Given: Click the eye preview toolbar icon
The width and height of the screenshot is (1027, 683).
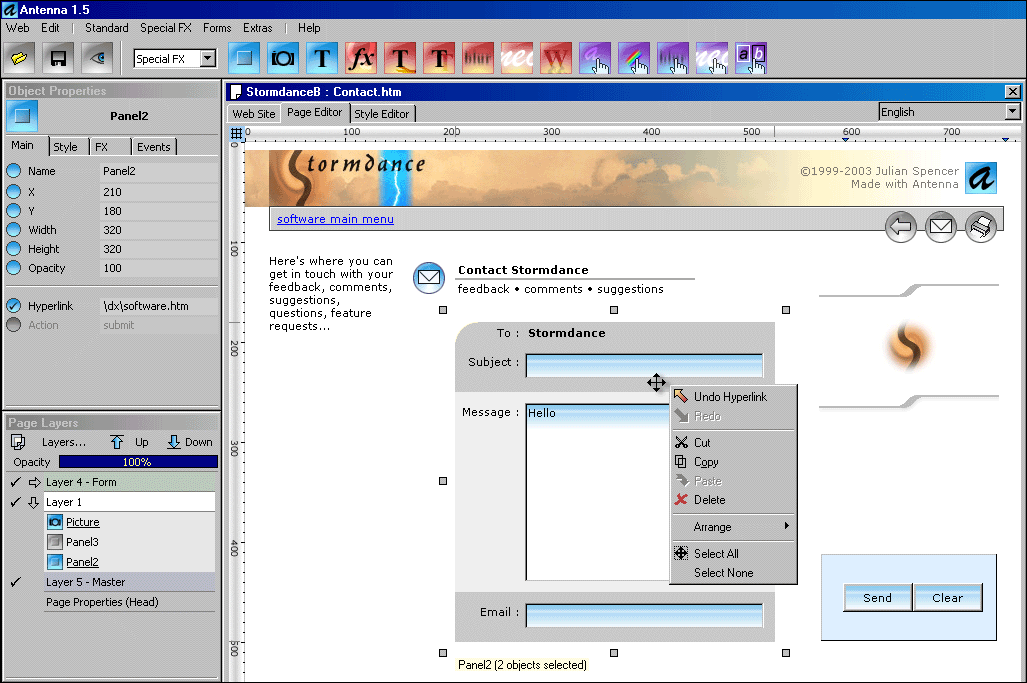Looking at the screenshot, I should click(x=96, y=58).
